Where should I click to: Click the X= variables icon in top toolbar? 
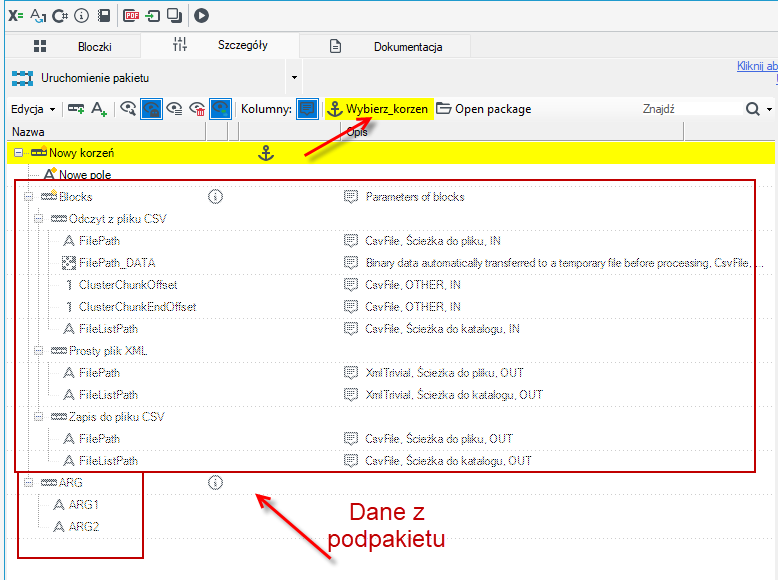pyautogui.click(x=15, y=15)
